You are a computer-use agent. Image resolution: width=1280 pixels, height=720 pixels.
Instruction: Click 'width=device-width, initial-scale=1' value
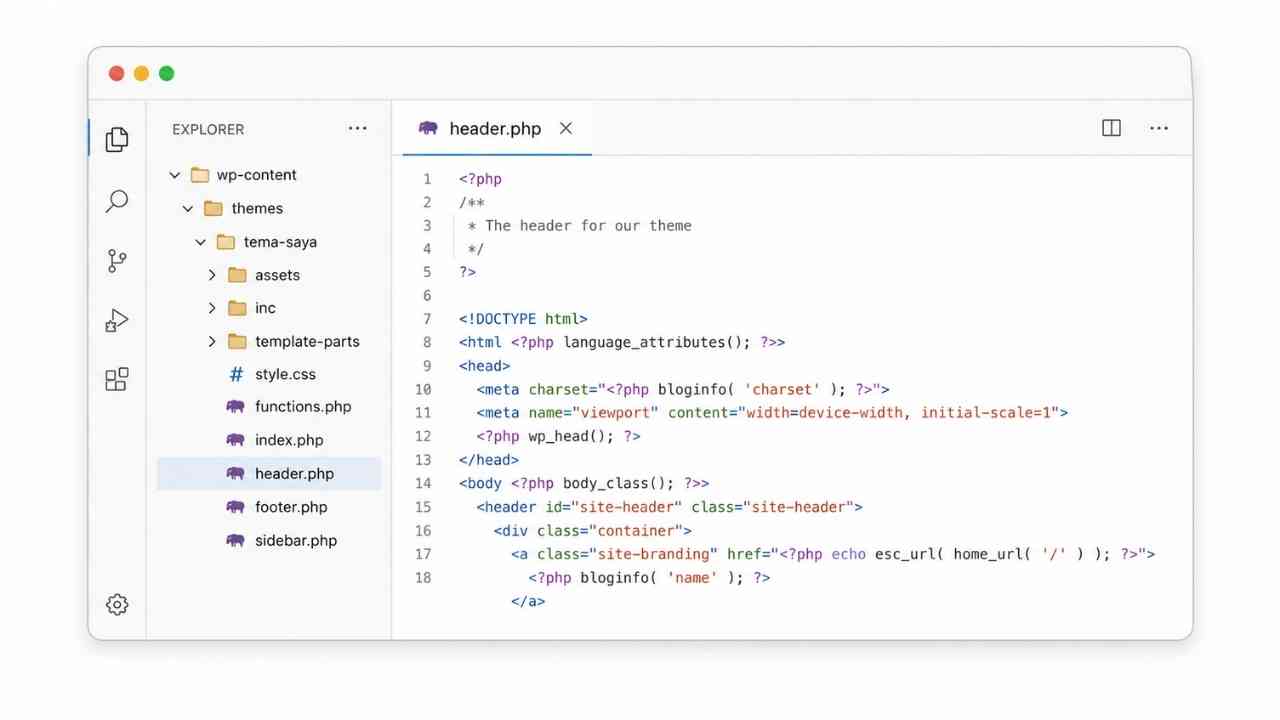point(900,412)
